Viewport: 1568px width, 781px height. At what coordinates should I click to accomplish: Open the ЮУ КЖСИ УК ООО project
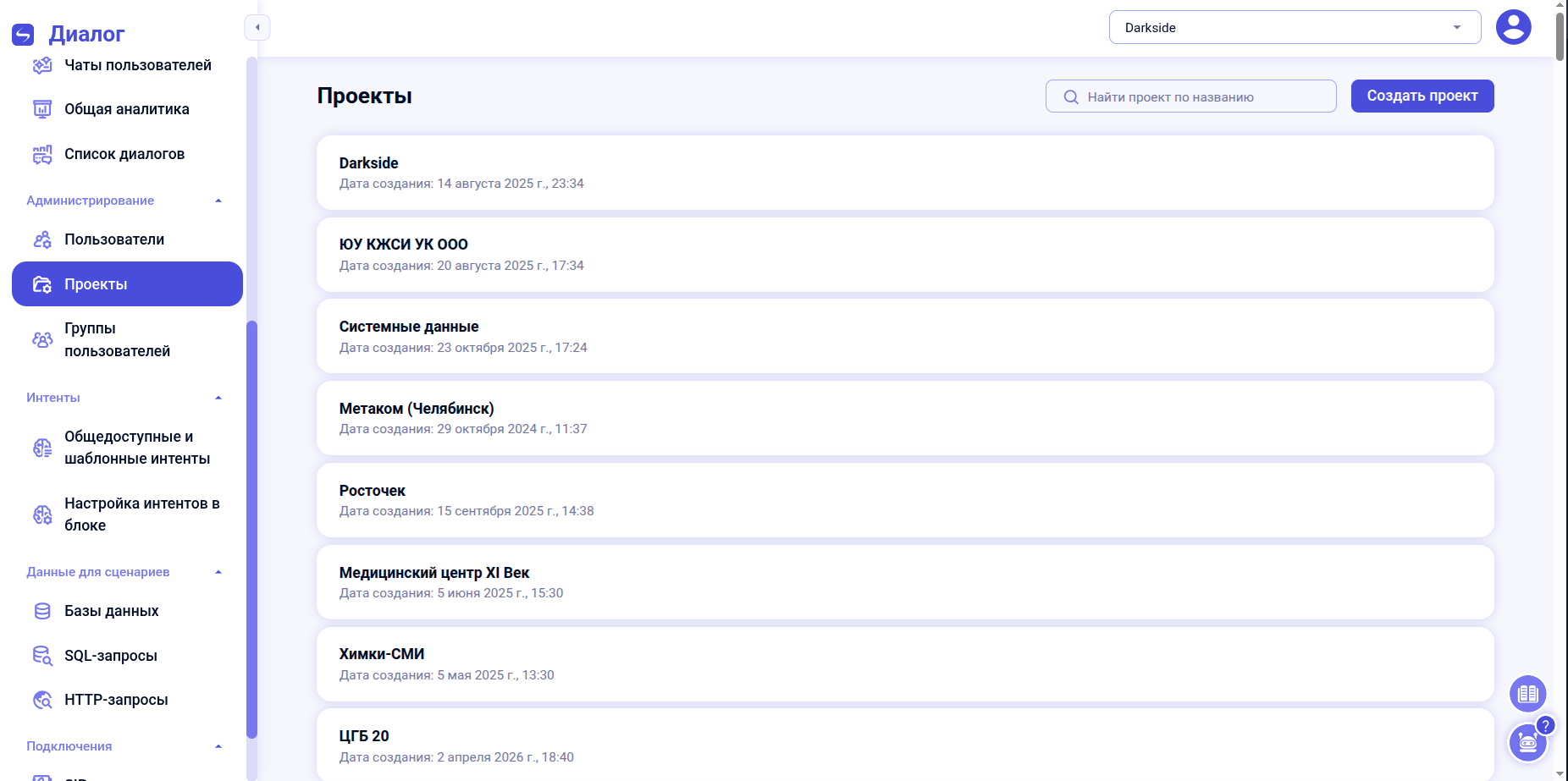905,255
